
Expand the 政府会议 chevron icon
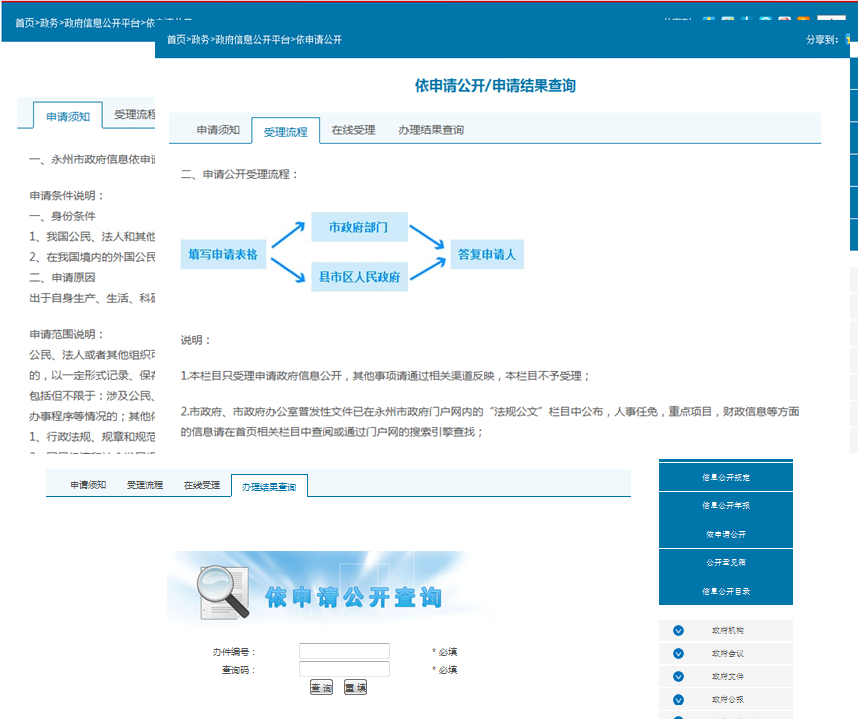678,654
